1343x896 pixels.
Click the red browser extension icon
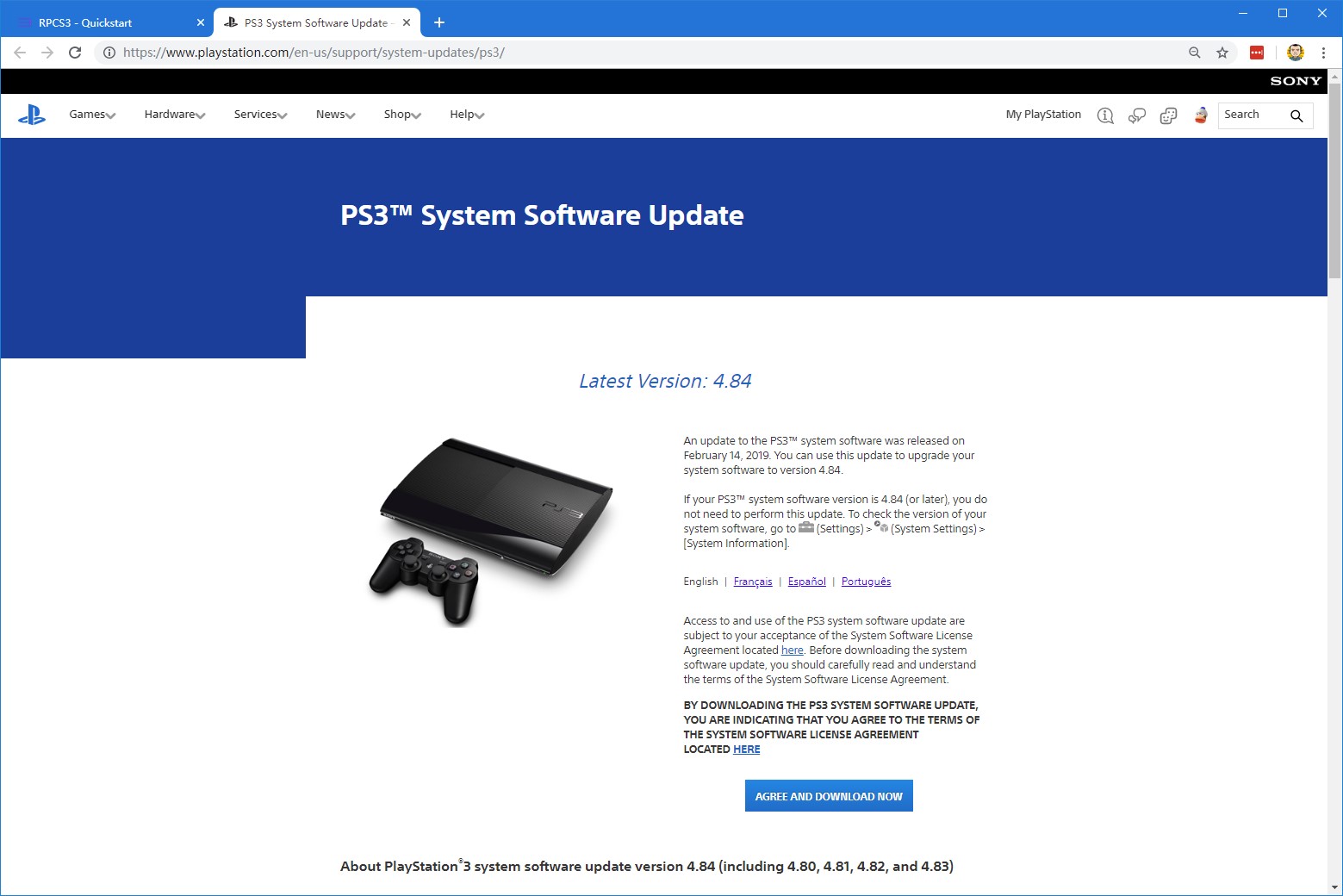[x=1255, y=52]
